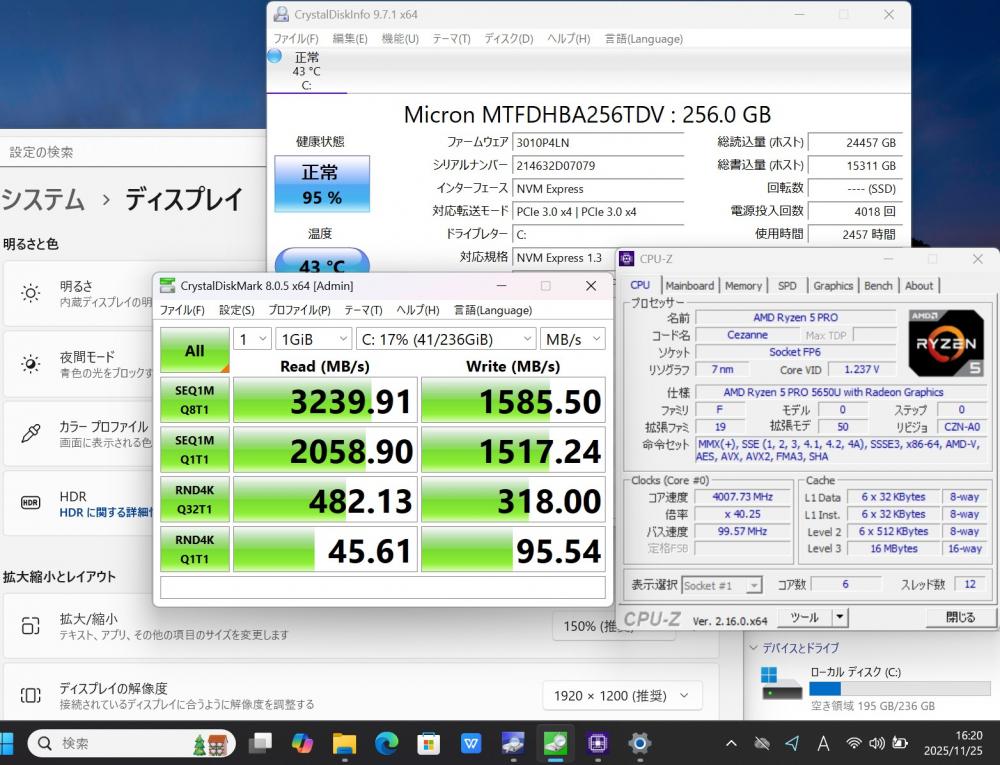Open File Explorer from the taskbar
Screen dimensions: 1000x765
344,743
